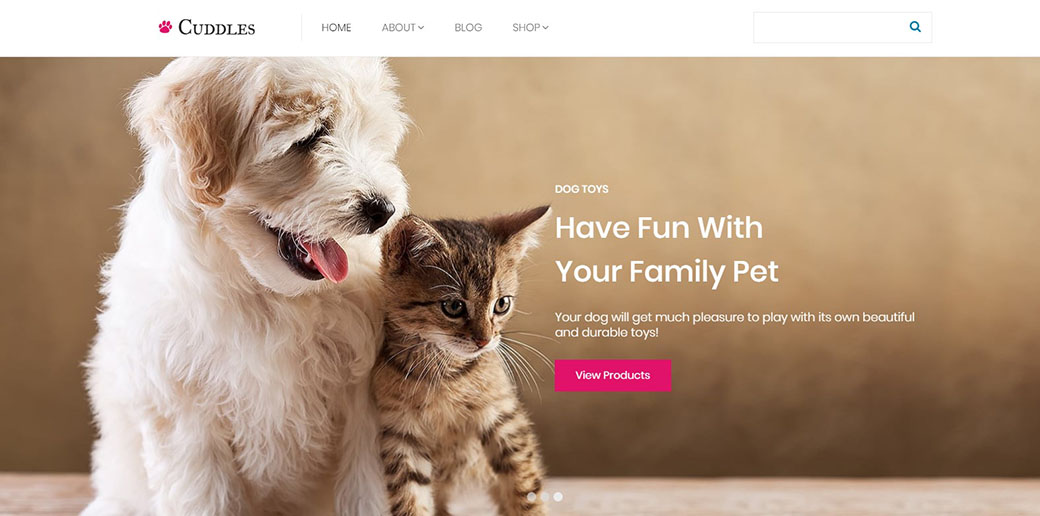Click the slide description about durable toys
Viewport: 1040px width, 516px height.
734,325
